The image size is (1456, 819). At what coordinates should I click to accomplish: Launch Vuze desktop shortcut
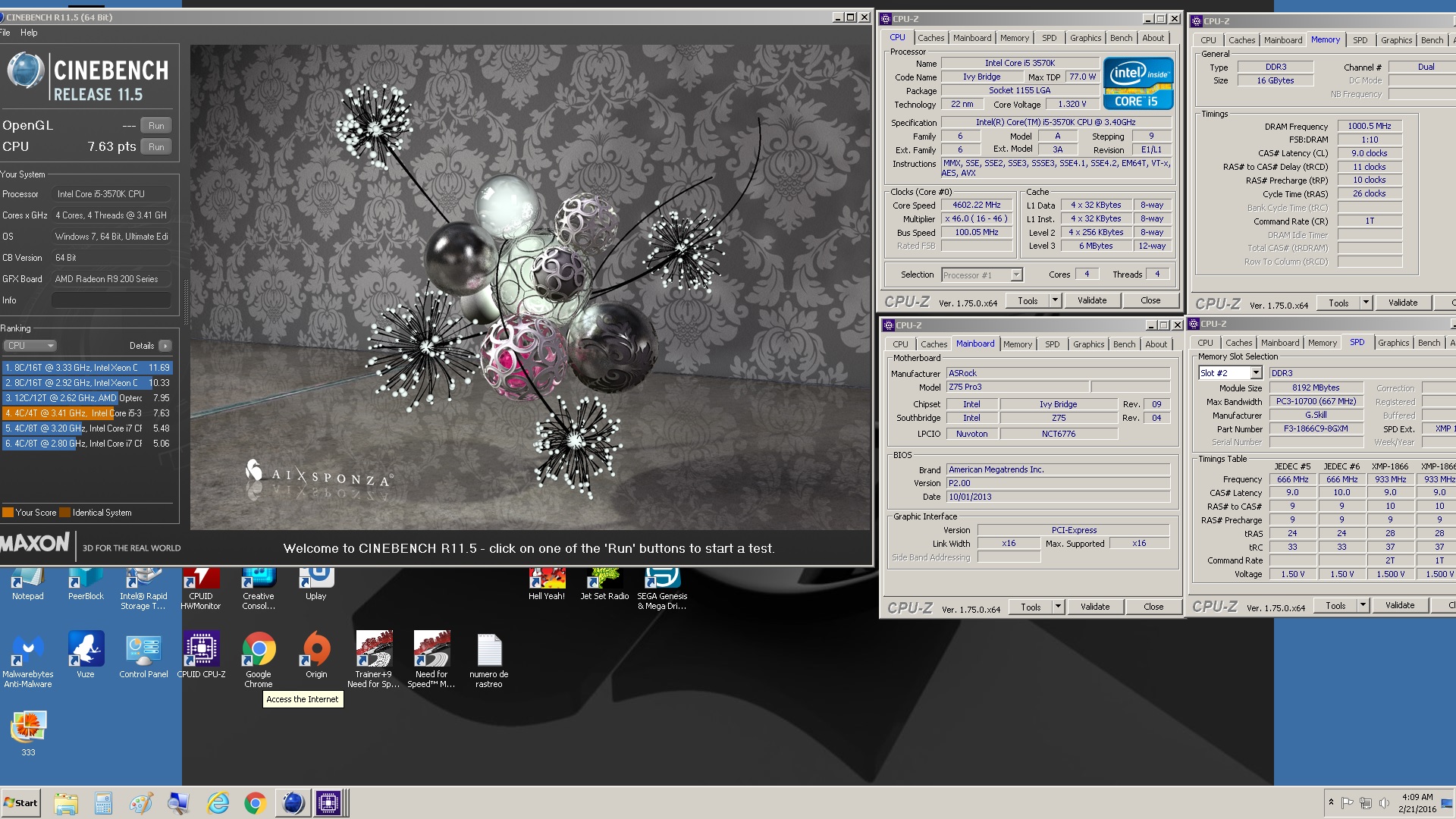point(86,655)
